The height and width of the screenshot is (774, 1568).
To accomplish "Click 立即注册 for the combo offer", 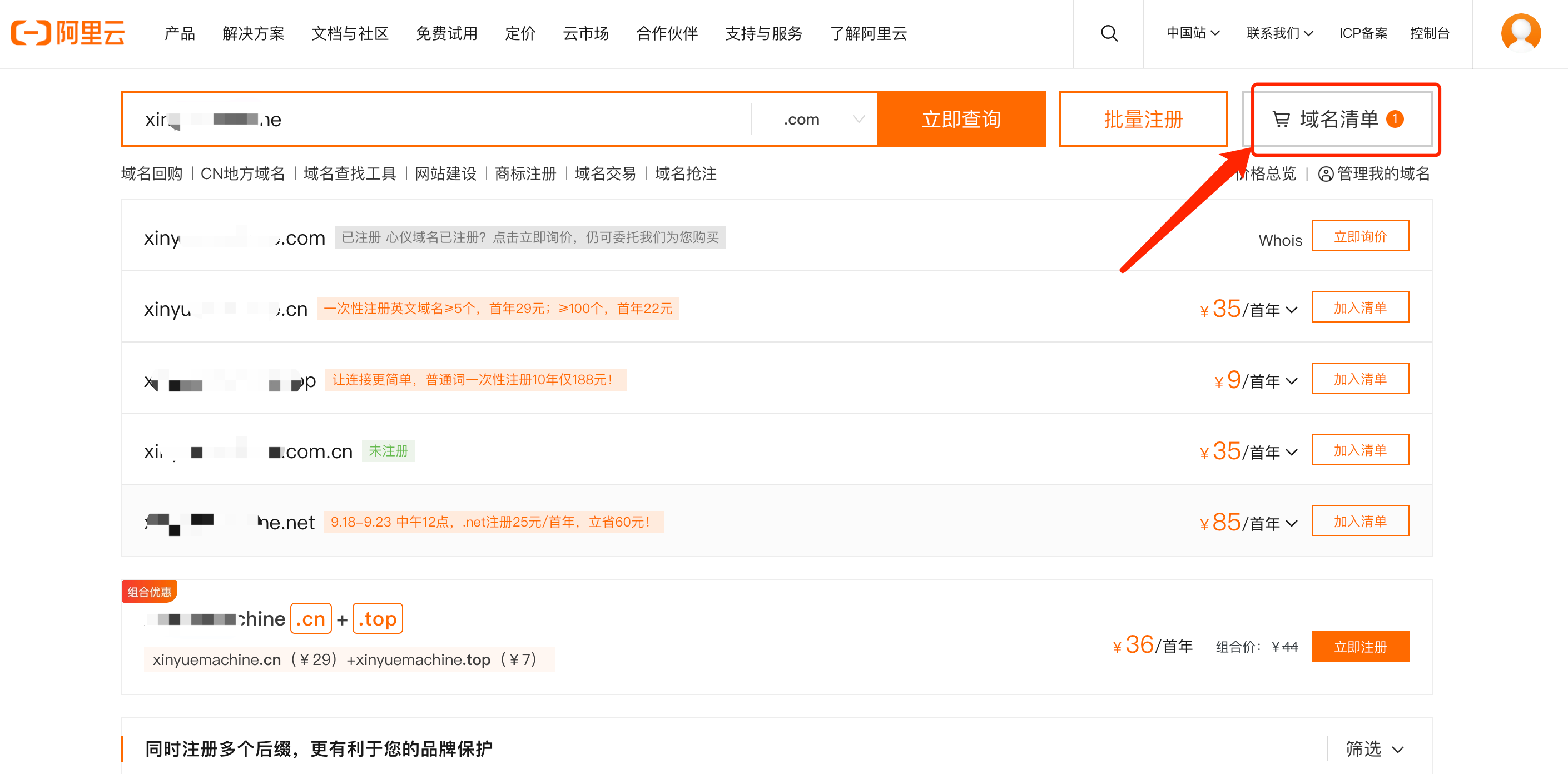I will (1359, 646).
